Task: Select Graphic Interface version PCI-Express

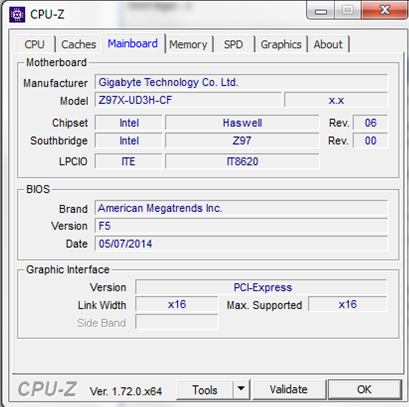Action: [x=262, y=287]
